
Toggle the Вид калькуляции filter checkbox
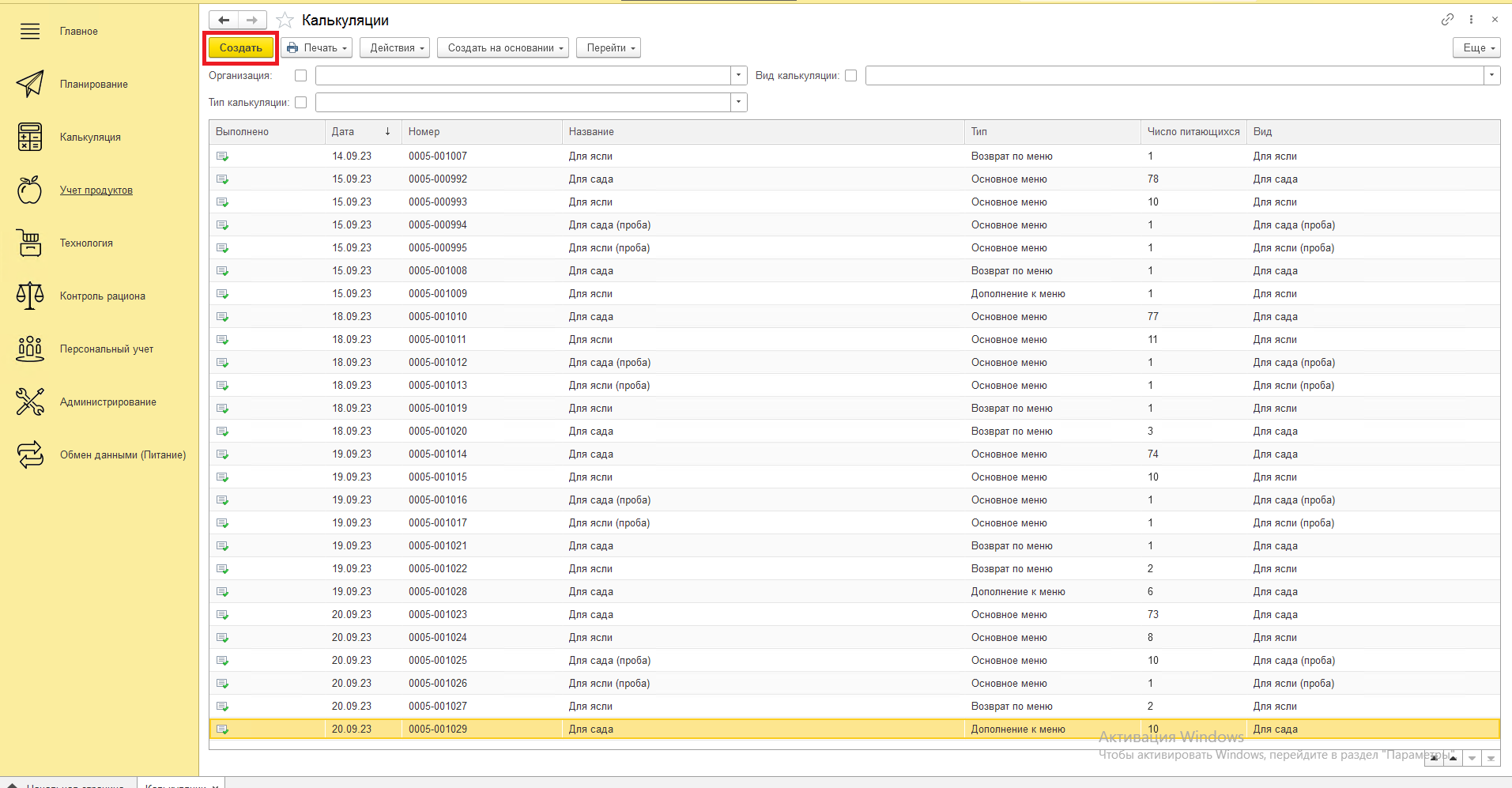[x=850, y=76]
